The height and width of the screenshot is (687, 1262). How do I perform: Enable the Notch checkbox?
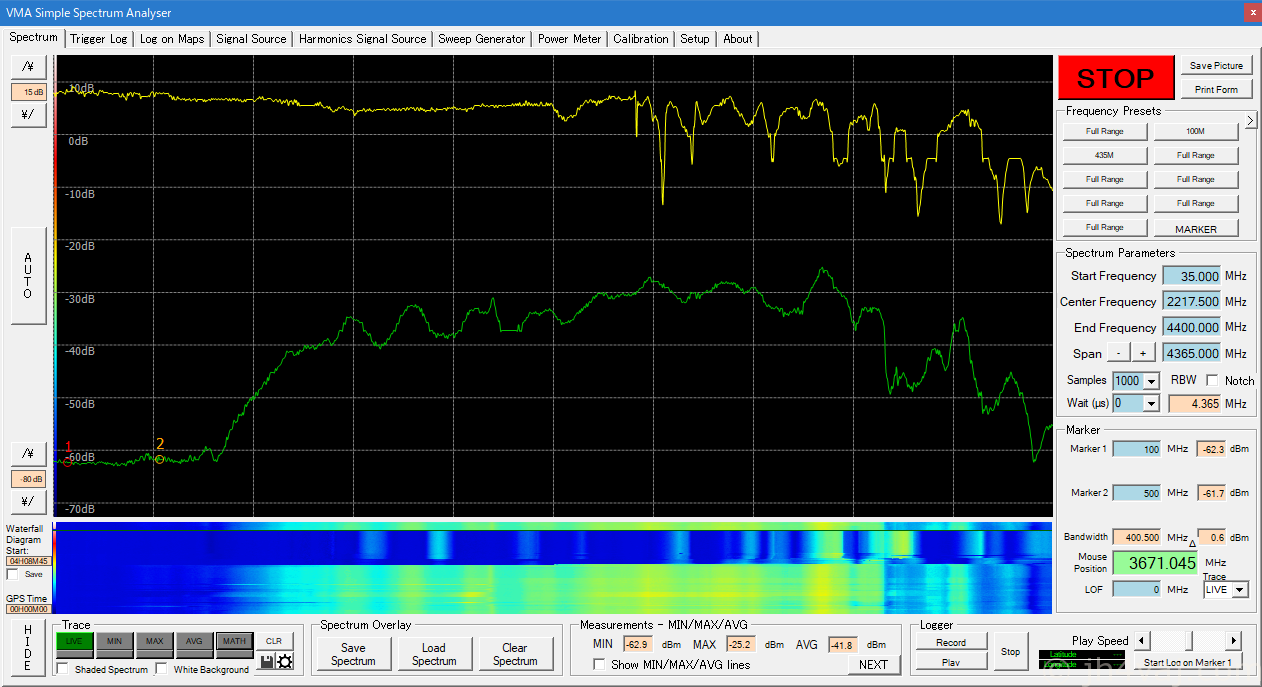tap(1213, 380)
